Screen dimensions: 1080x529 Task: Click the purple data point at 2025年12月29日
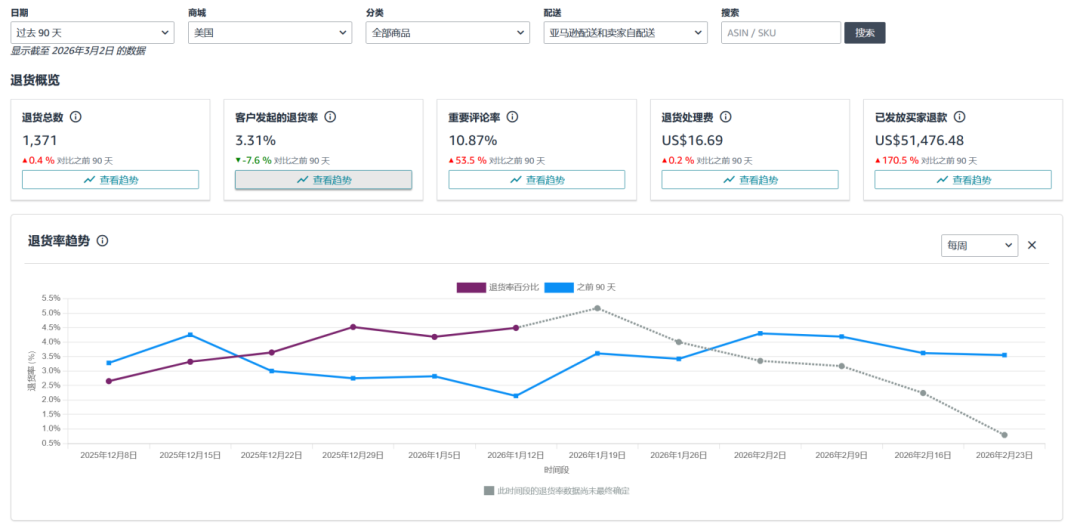click(353, 327)
